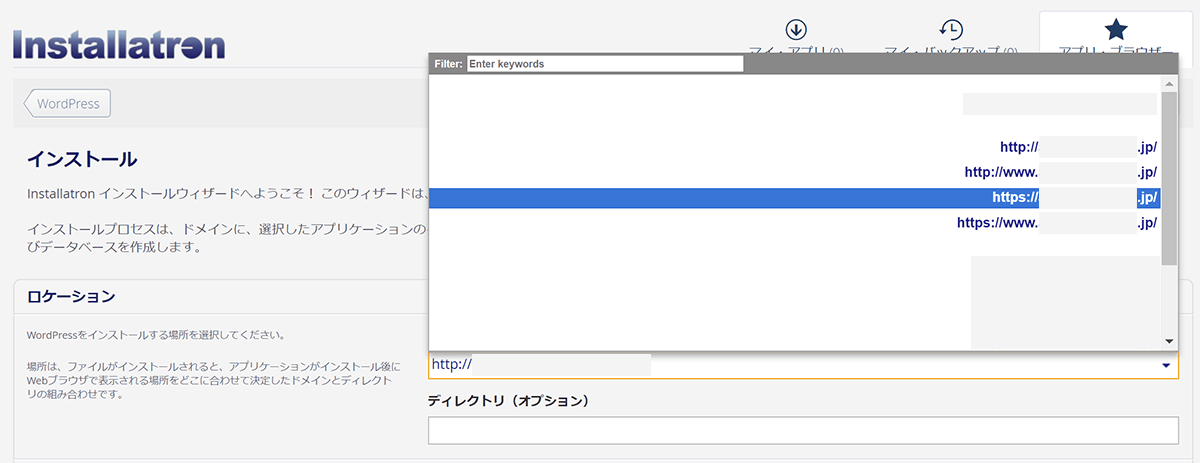
Task: Click the dropdown list scroll-up arrow
Action: click(1169, 84)
